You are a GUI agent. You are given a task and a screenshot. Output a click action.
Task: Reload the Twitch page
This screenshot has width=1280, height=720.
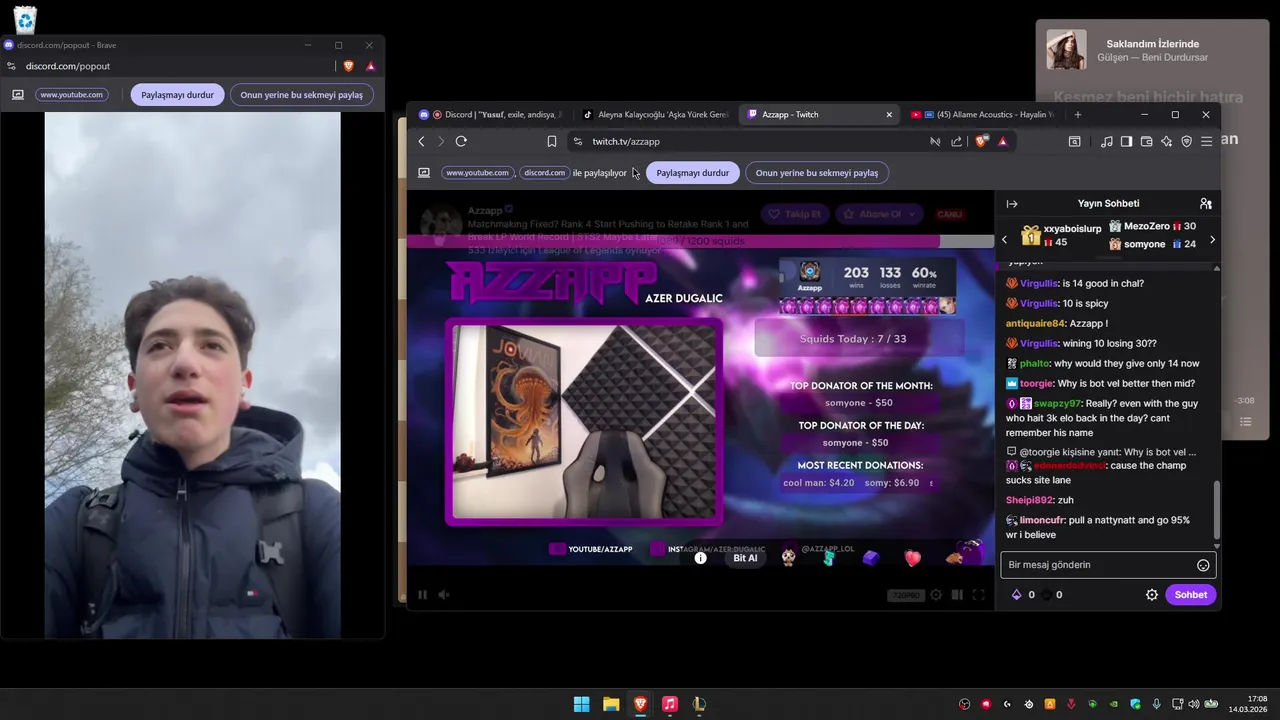tap(461, 142)
